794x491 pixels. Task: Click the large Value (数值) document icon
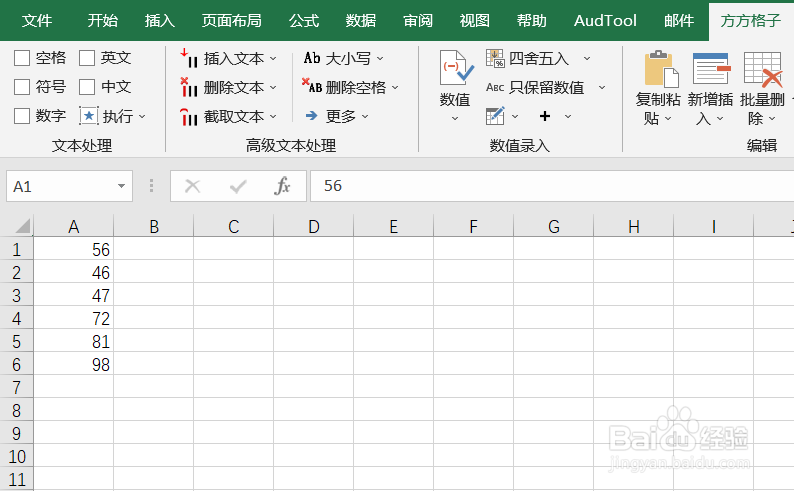tap(456, 68)
